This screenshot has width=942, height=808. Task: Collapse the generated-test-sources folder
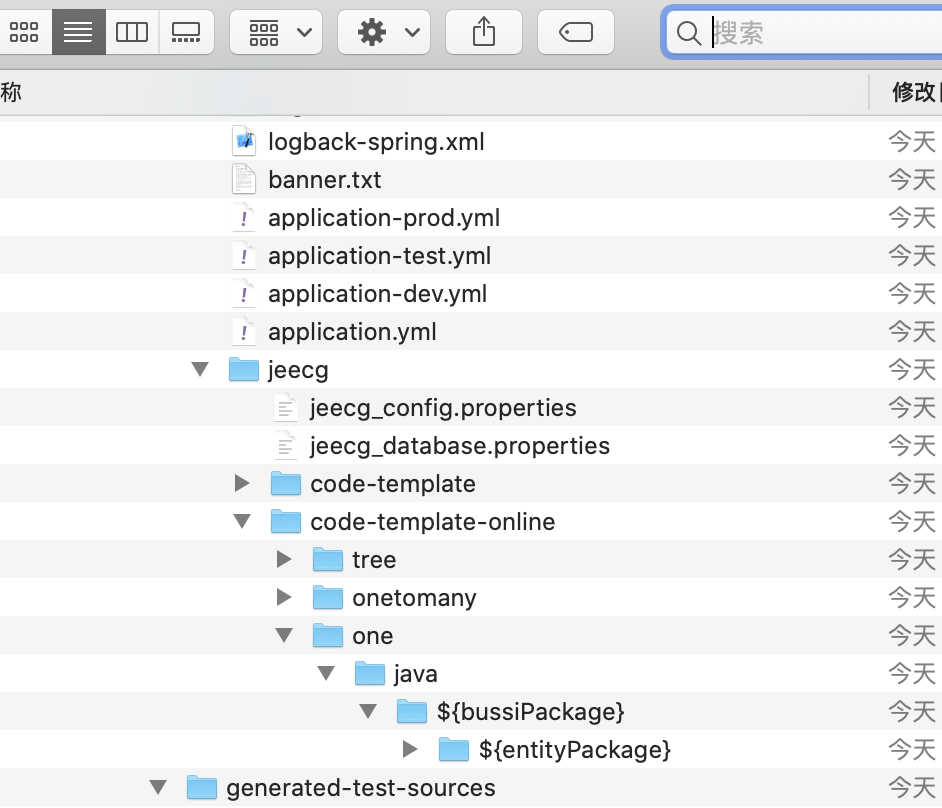click(x=158, y=787)
